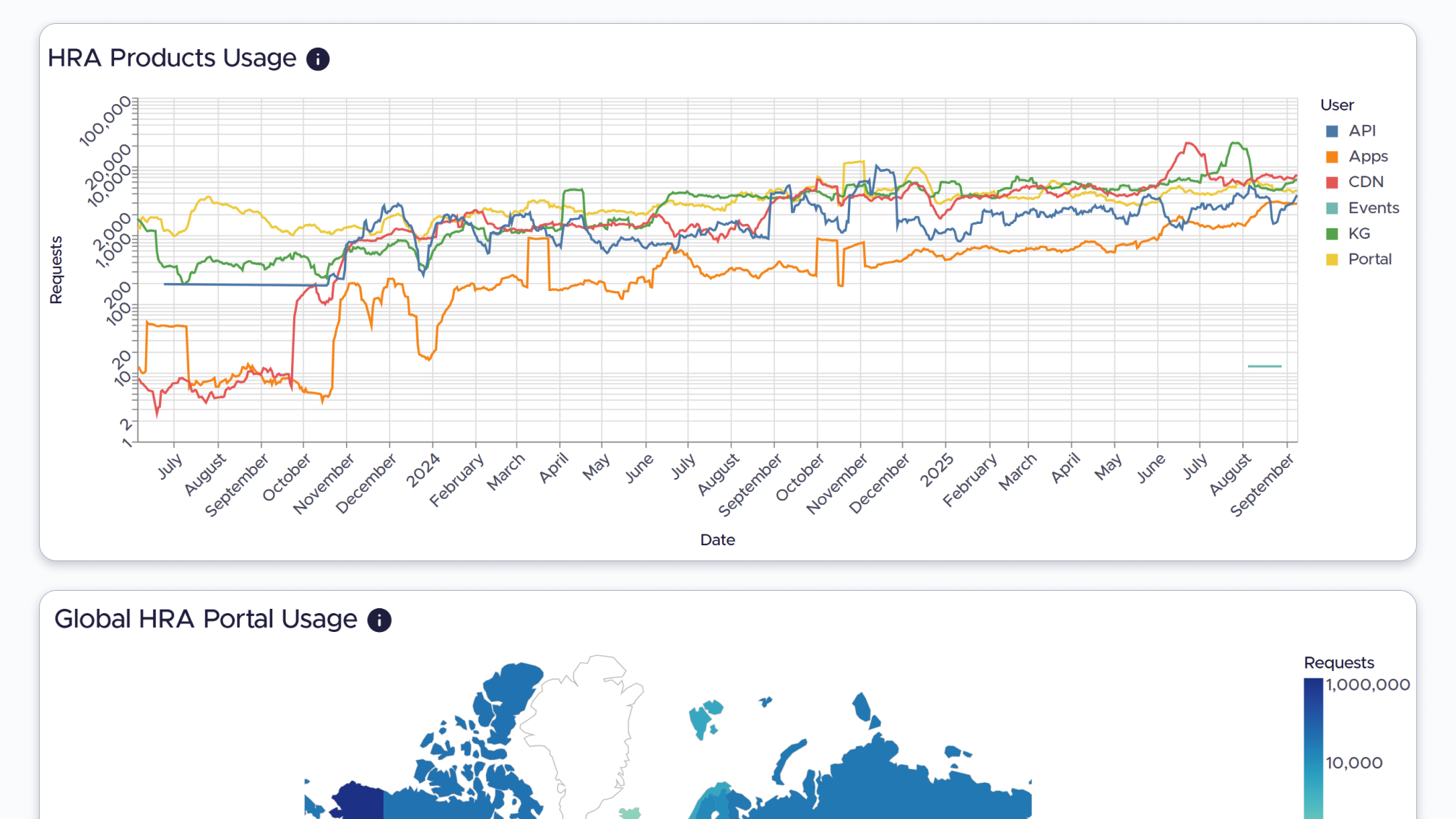
Task: Click the 2025 tick label on Date axis
Action: (937, 470)
